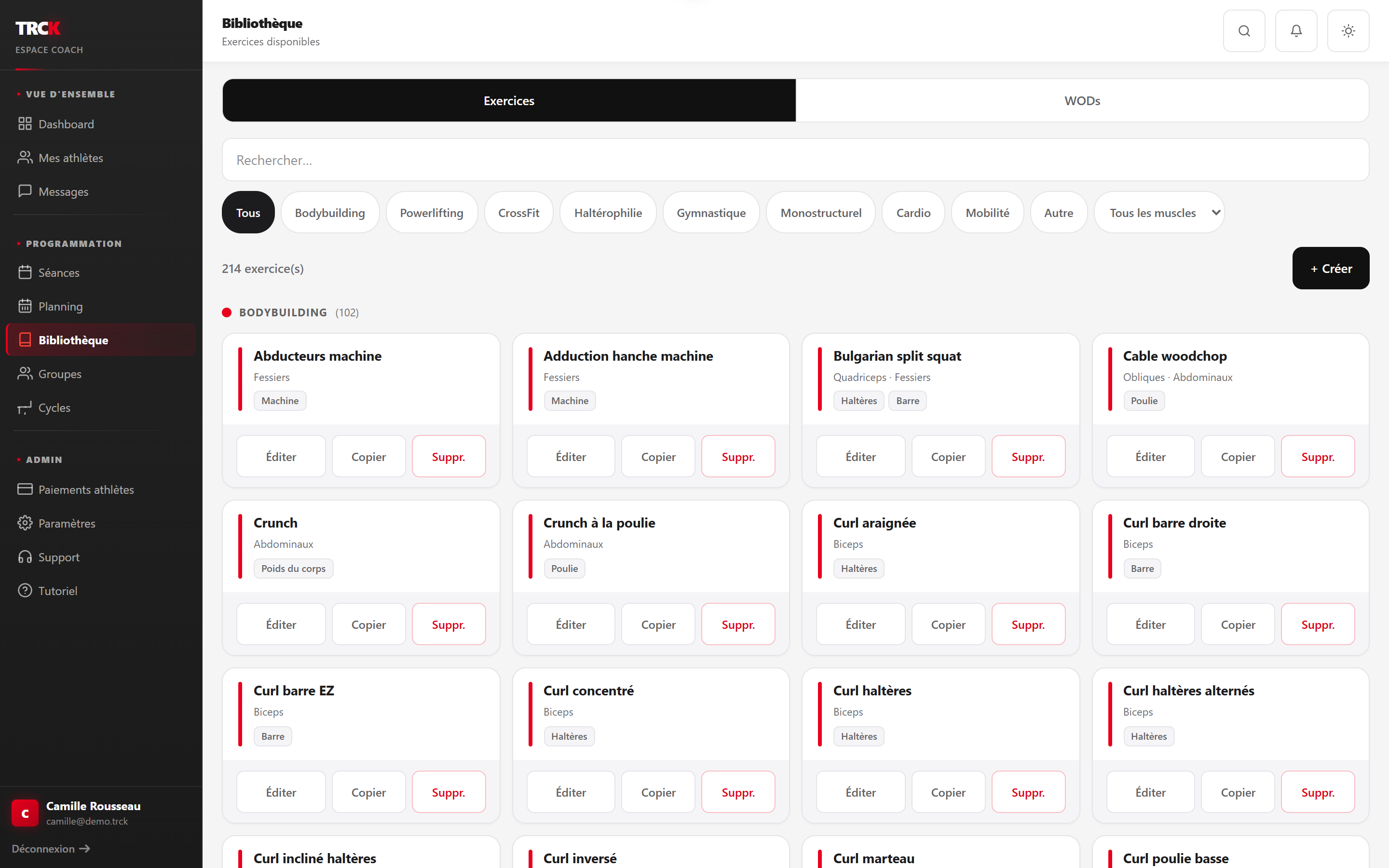Click the Paiements athlètes card icon

point(25,489)
